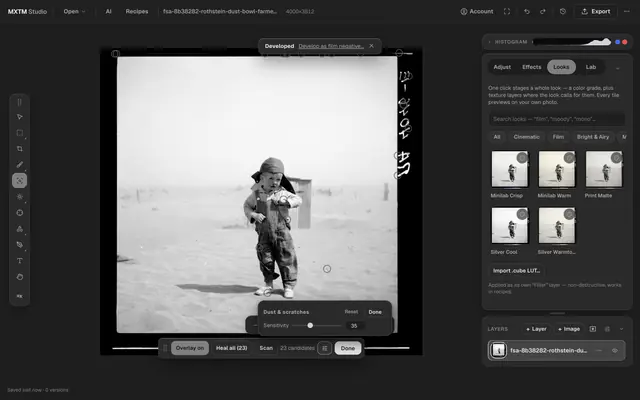Select the Text tool

click(x=20, y=260)
